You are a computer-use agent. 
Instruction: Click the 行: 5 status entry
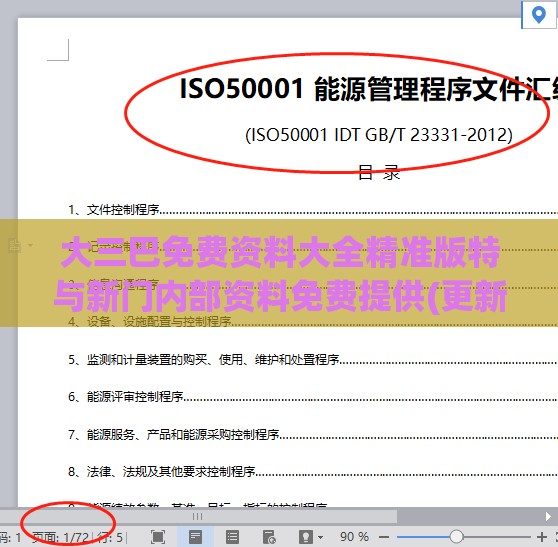110,537
